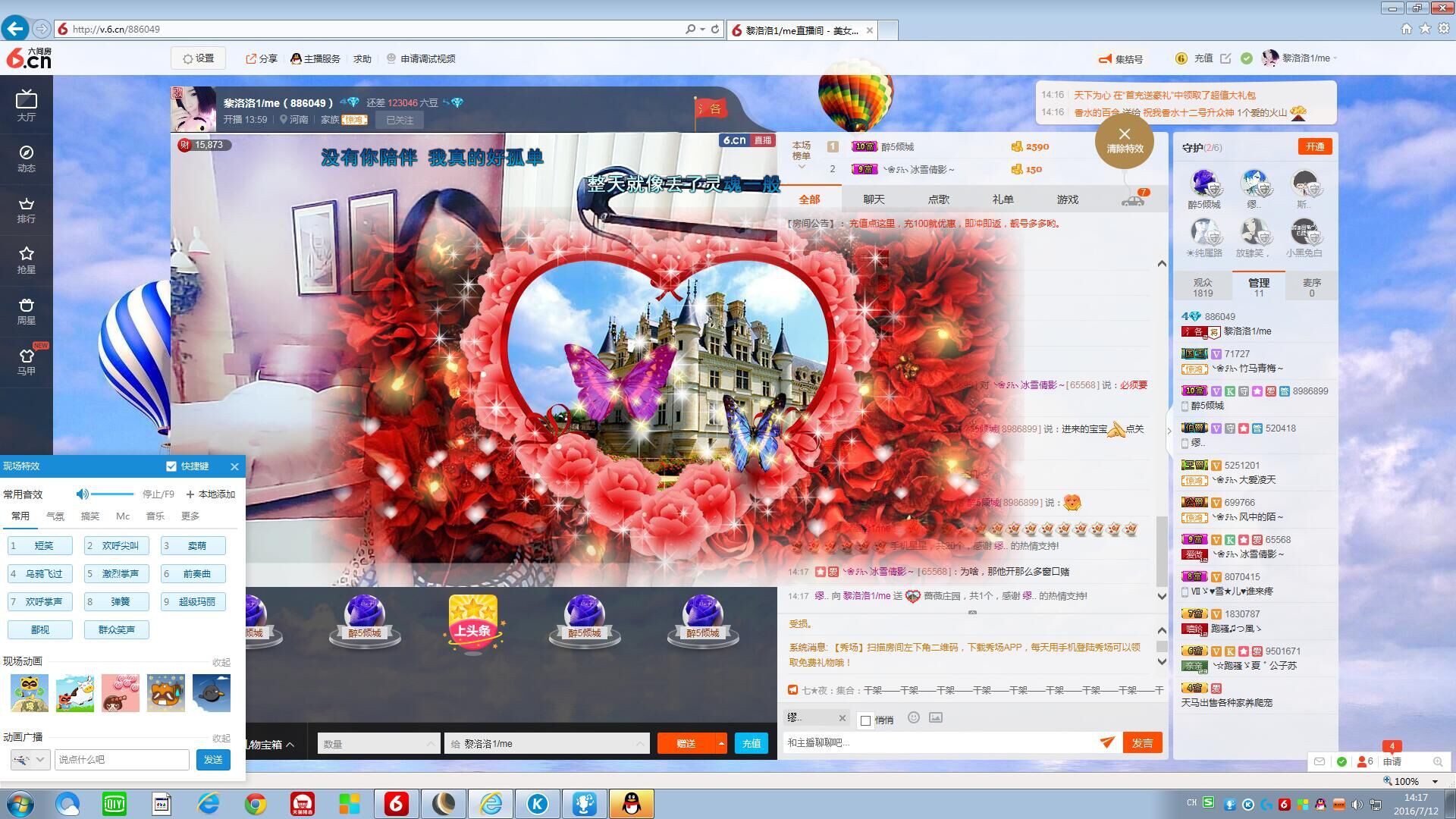Click the car garage icon with badge 7

tap(1133, 199)
